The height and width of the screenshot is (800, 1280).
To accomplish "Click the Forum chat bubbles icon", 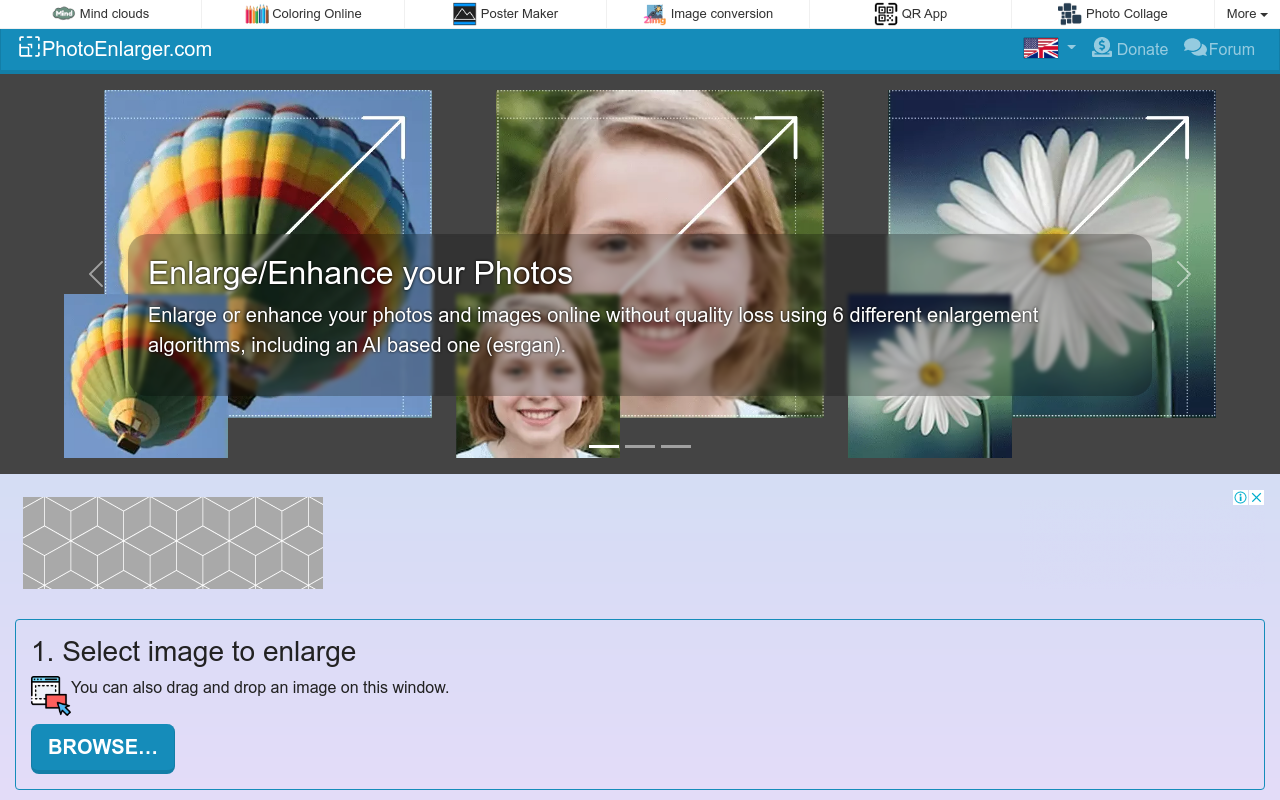I will (1195, 48).
